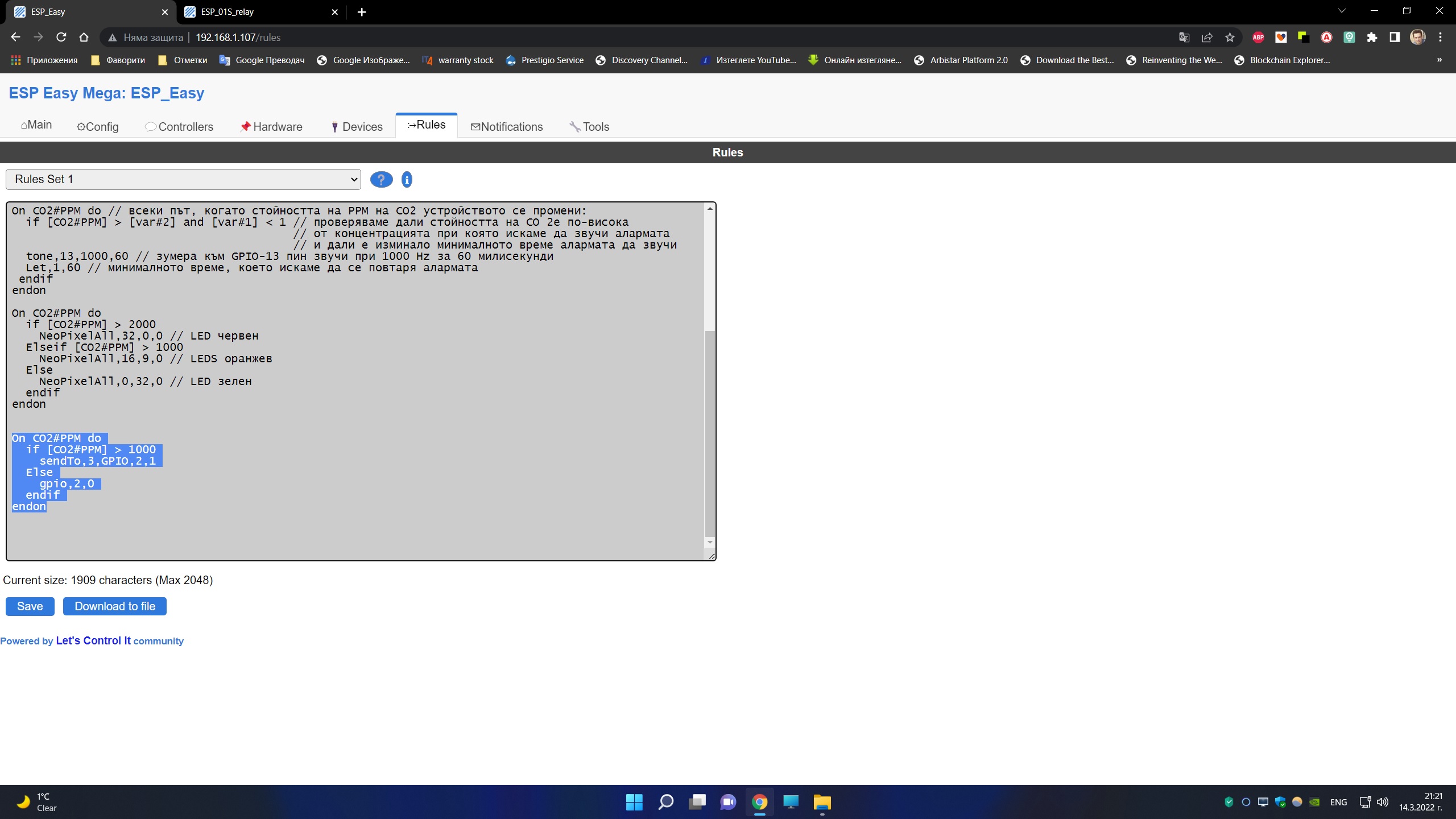Viewport: 1456px width, 819px height.
Task: Open the ENG language indicator
Action: (1339, 802)
